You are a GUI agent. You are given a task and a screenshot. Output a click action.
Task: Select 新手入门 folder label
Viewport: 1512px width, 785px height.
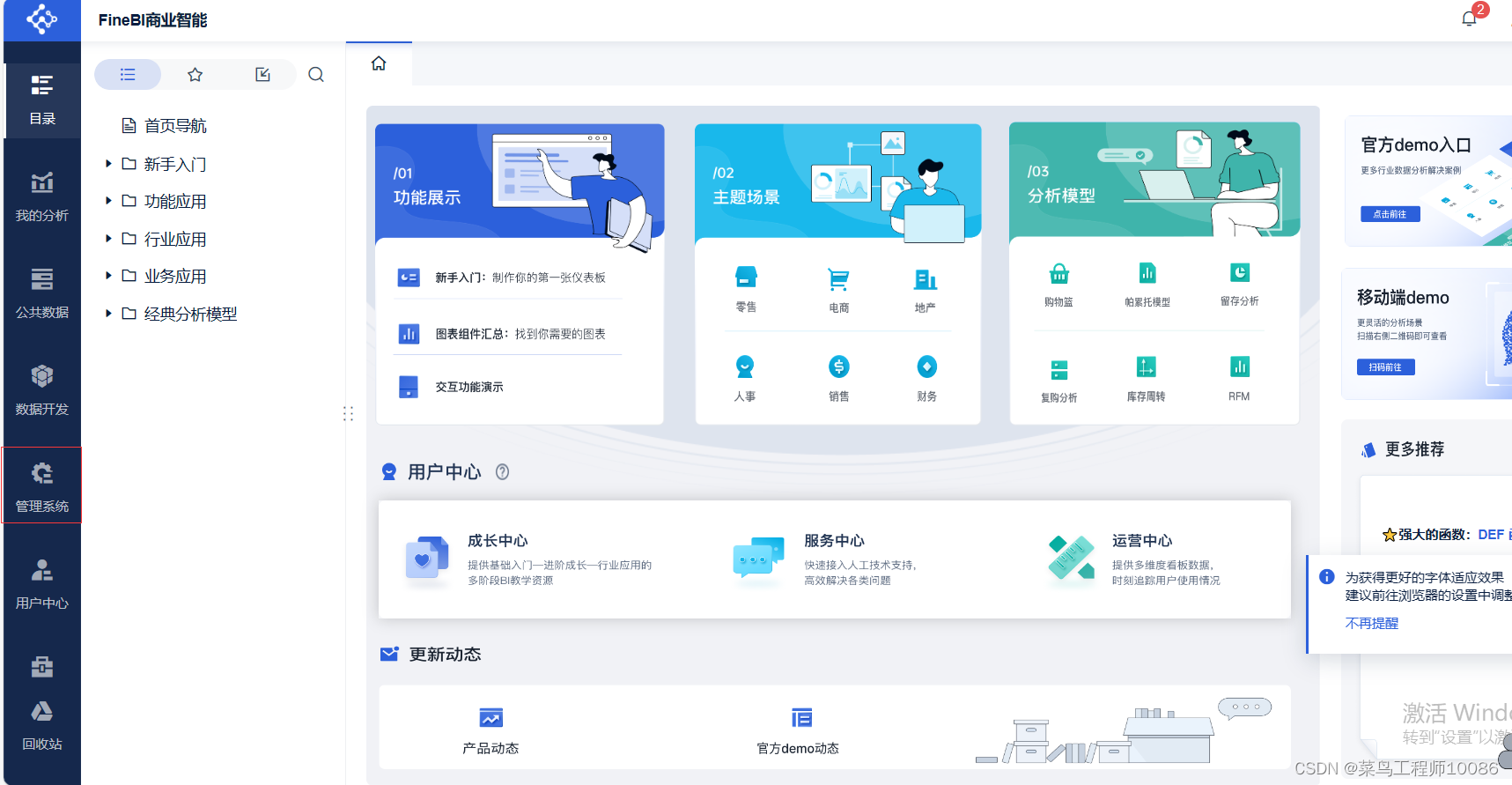point(174,164)
